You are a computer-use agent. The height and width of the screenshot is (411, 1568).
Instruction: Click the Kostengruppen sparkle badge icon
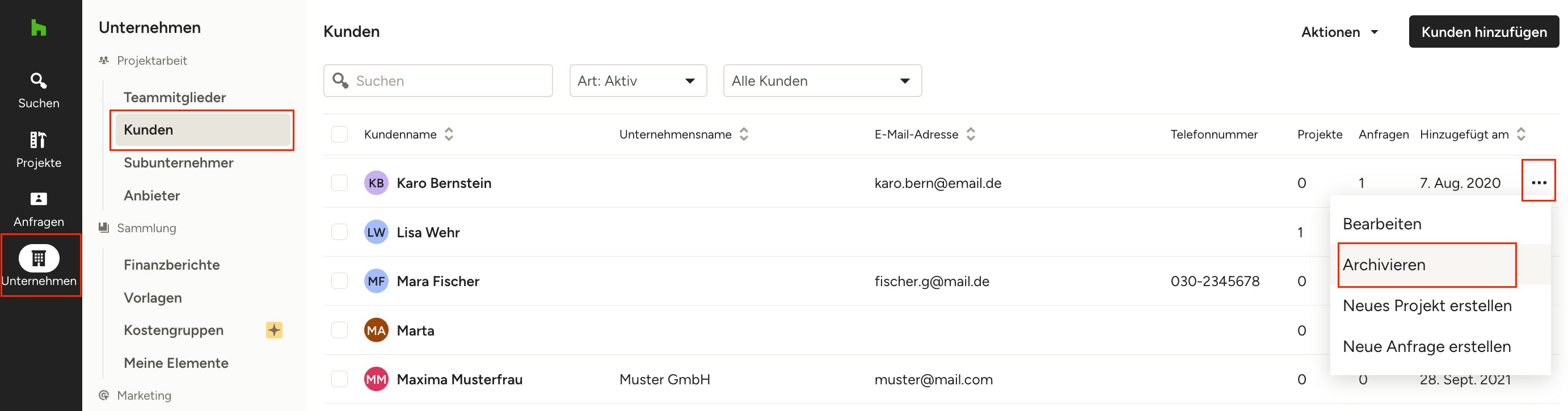(x=274, y=330)
